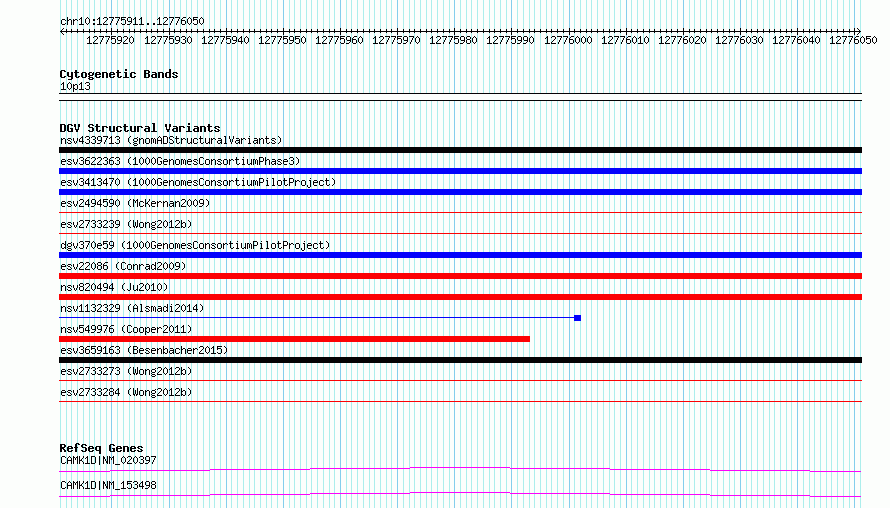The height and width of the screenshot is (508, 890).
Task: Open variant esv2494590 McKernan2009 label
Action: (135, 203)
